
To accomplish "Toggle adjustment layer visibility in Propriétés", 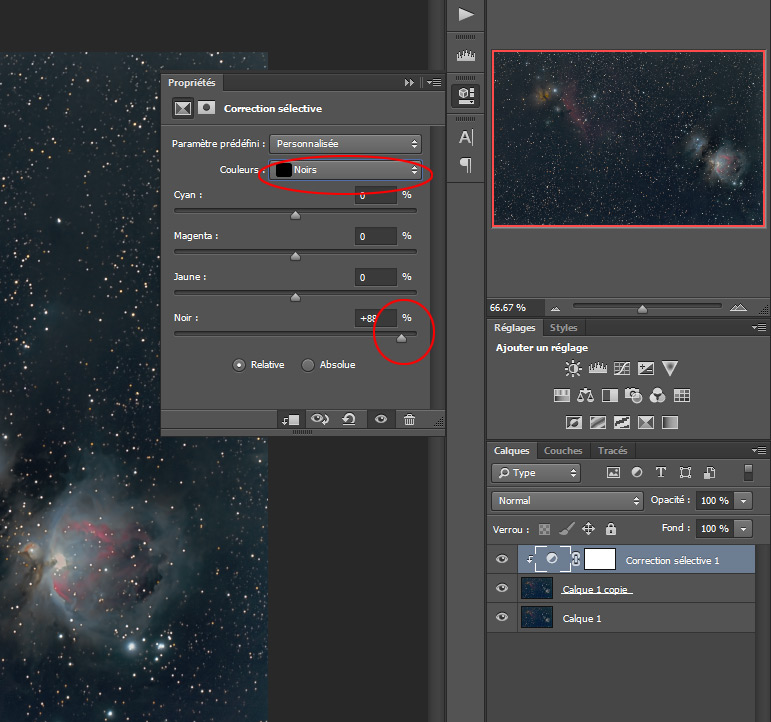I will tap(381, 419).
